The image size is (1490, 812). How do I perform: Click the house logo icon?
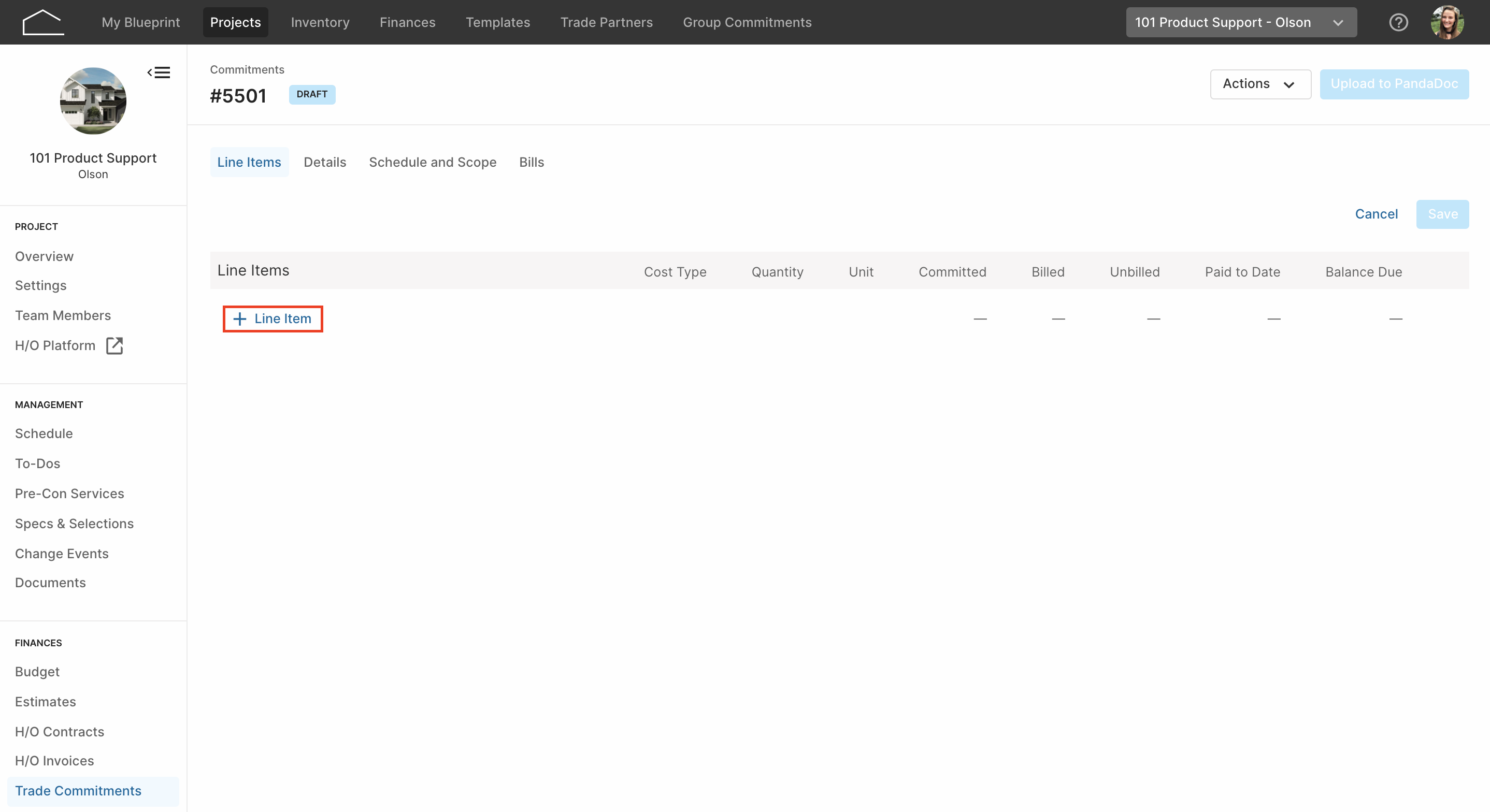[x=43, y=23]
